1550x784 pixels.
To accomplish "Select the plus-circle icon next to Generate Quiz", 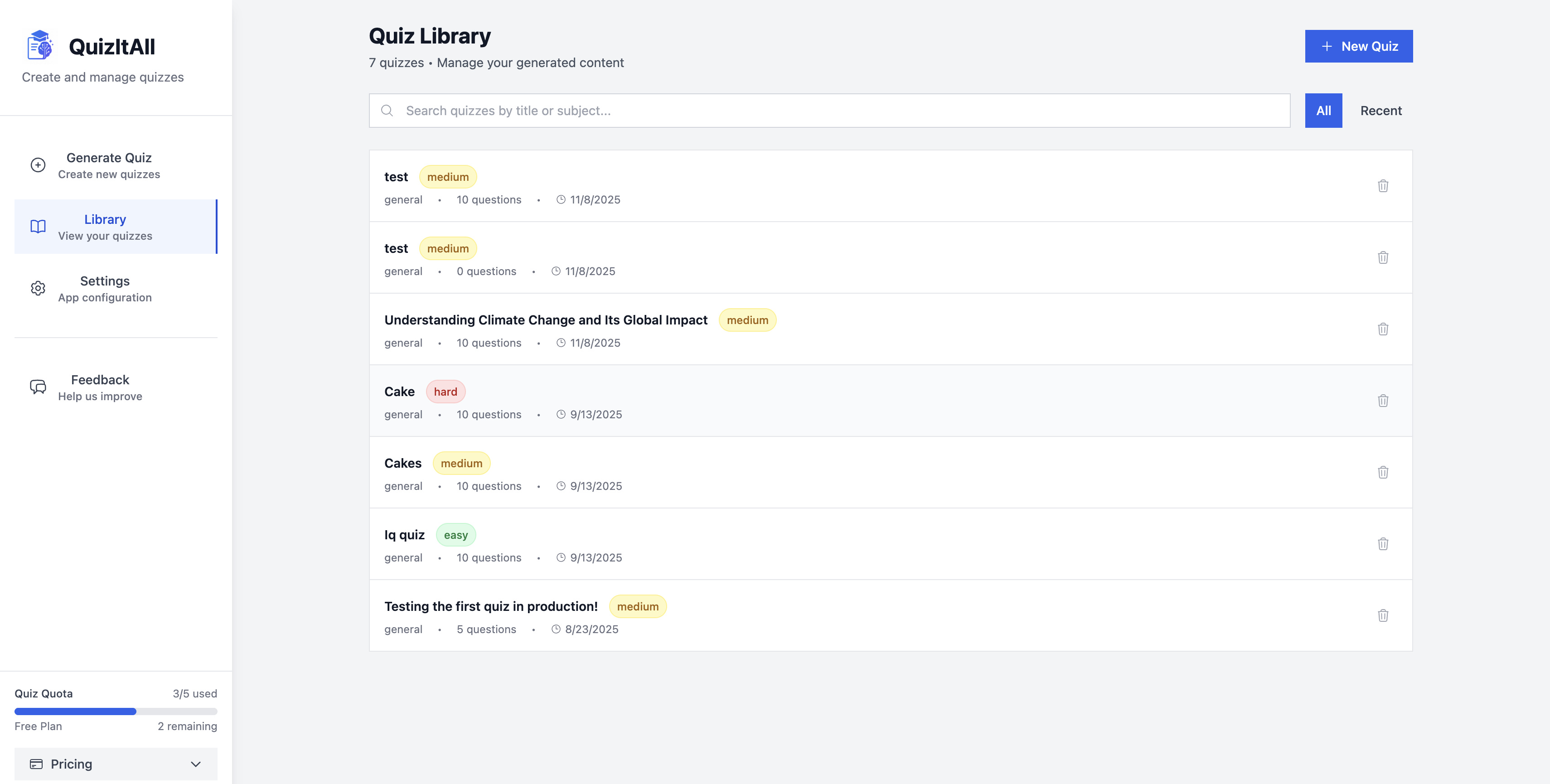I will (37, 165).
